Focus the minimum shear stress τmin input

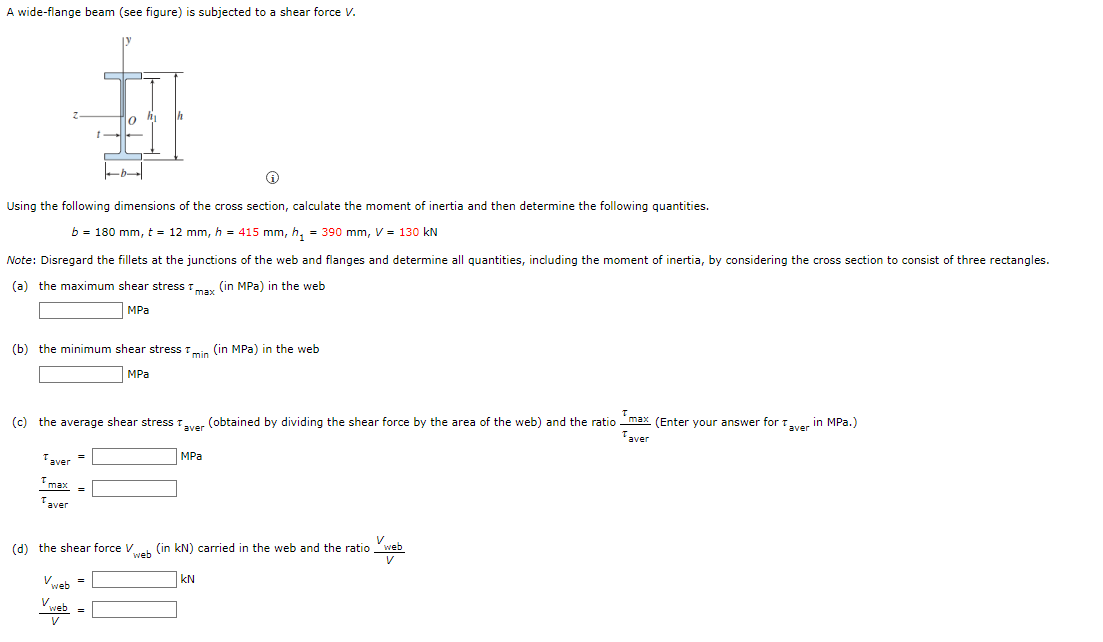coord(81,374)
